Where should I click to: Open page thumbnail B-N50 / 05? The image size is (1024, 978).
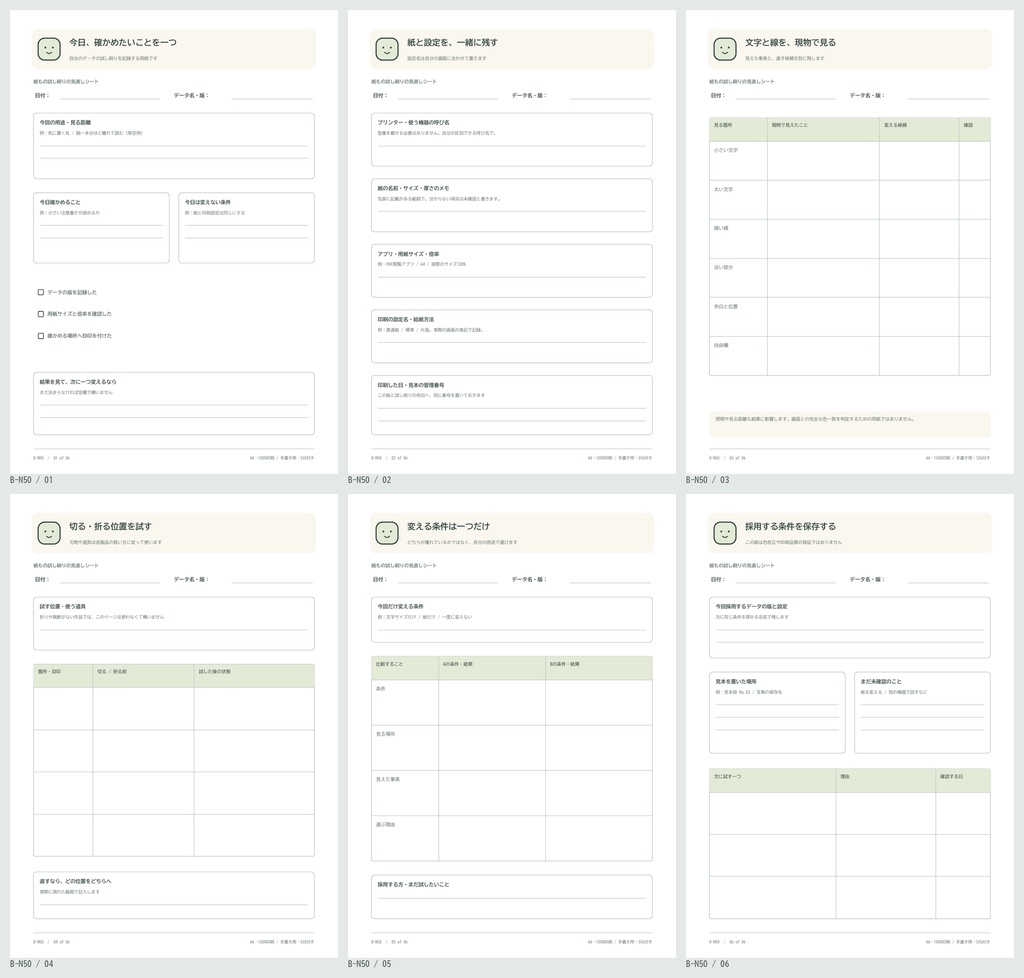click(x=511, y=725)
